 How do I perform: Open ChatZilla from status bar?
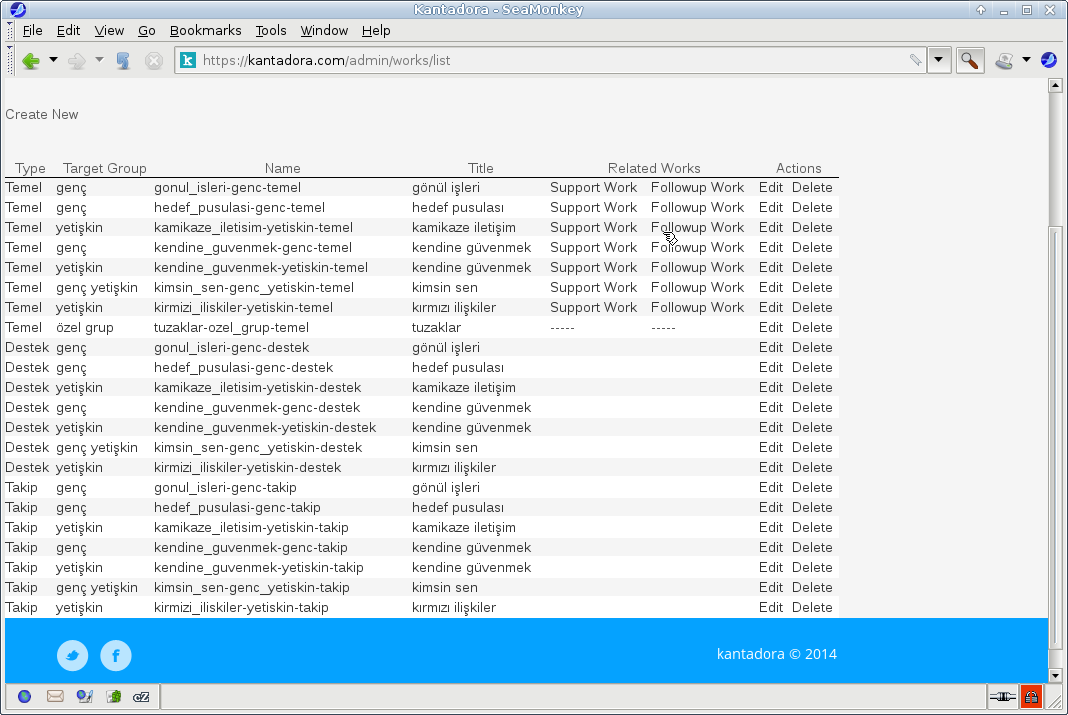(x=141, y=697)
